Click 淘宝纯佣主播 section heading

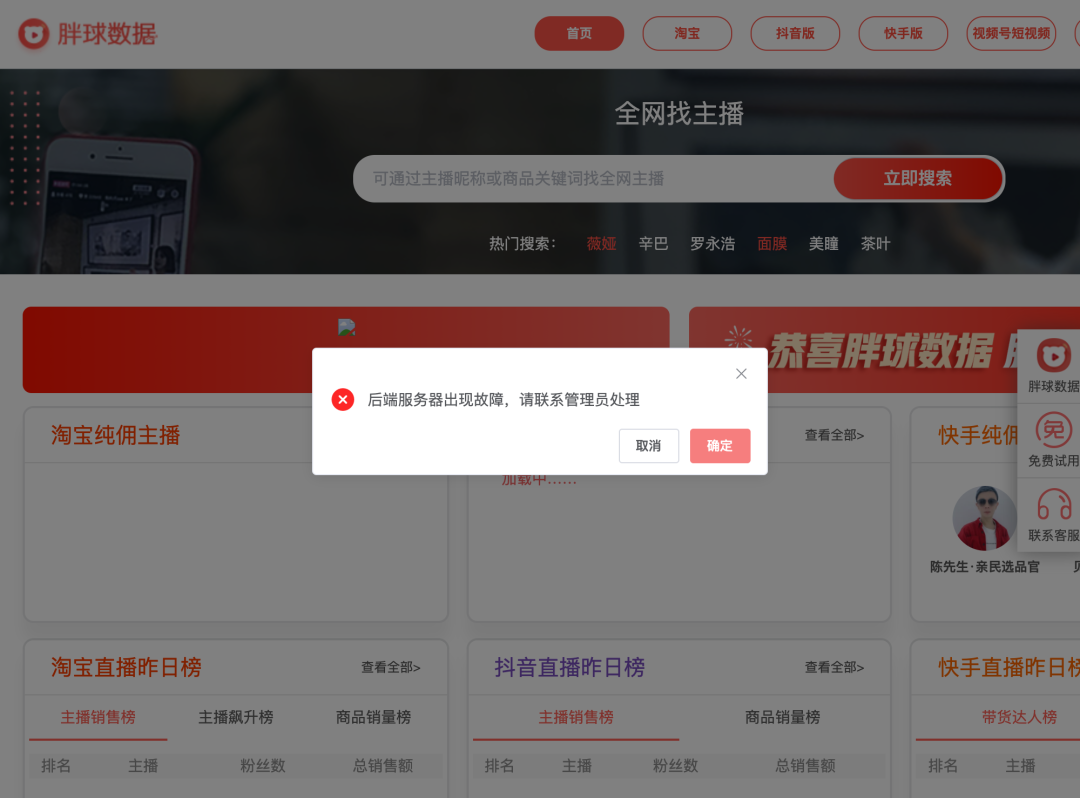click(116, 435)
